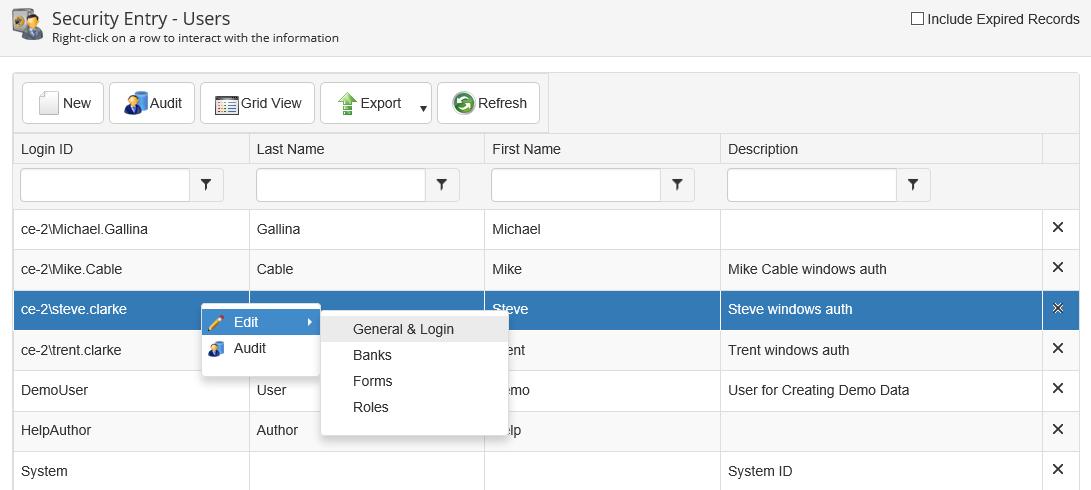Click the Description column header

pos(762,149)
